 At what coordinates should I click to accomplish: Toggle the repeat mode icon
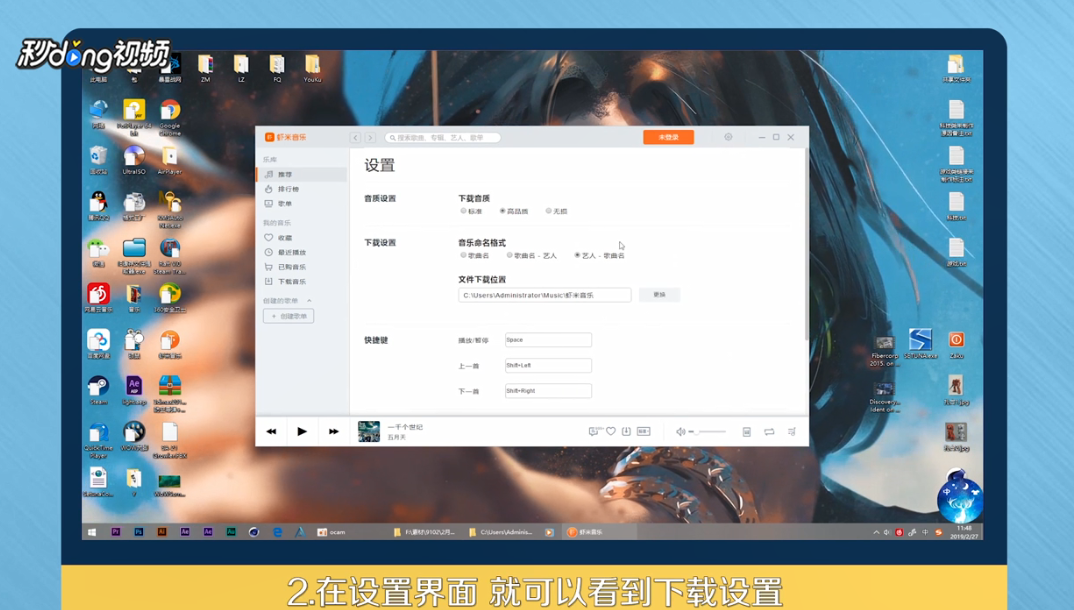click(769, 431)
